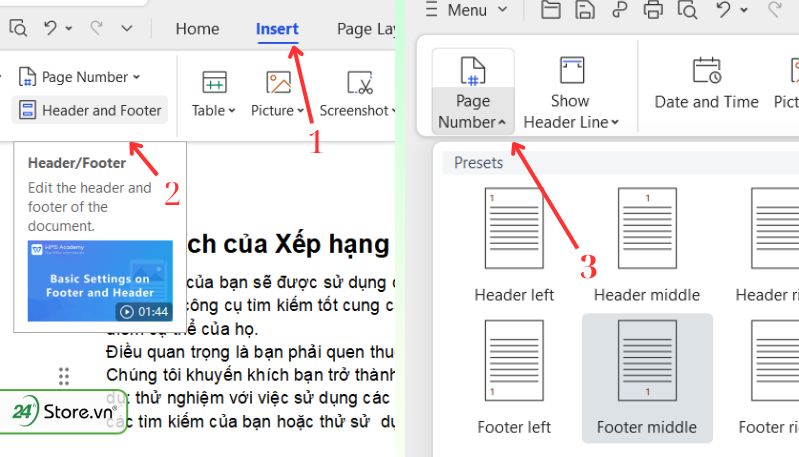Viewport: 799px width, 457px height.
Task: Select the Header left preset
Action: (x=514, y=245)
